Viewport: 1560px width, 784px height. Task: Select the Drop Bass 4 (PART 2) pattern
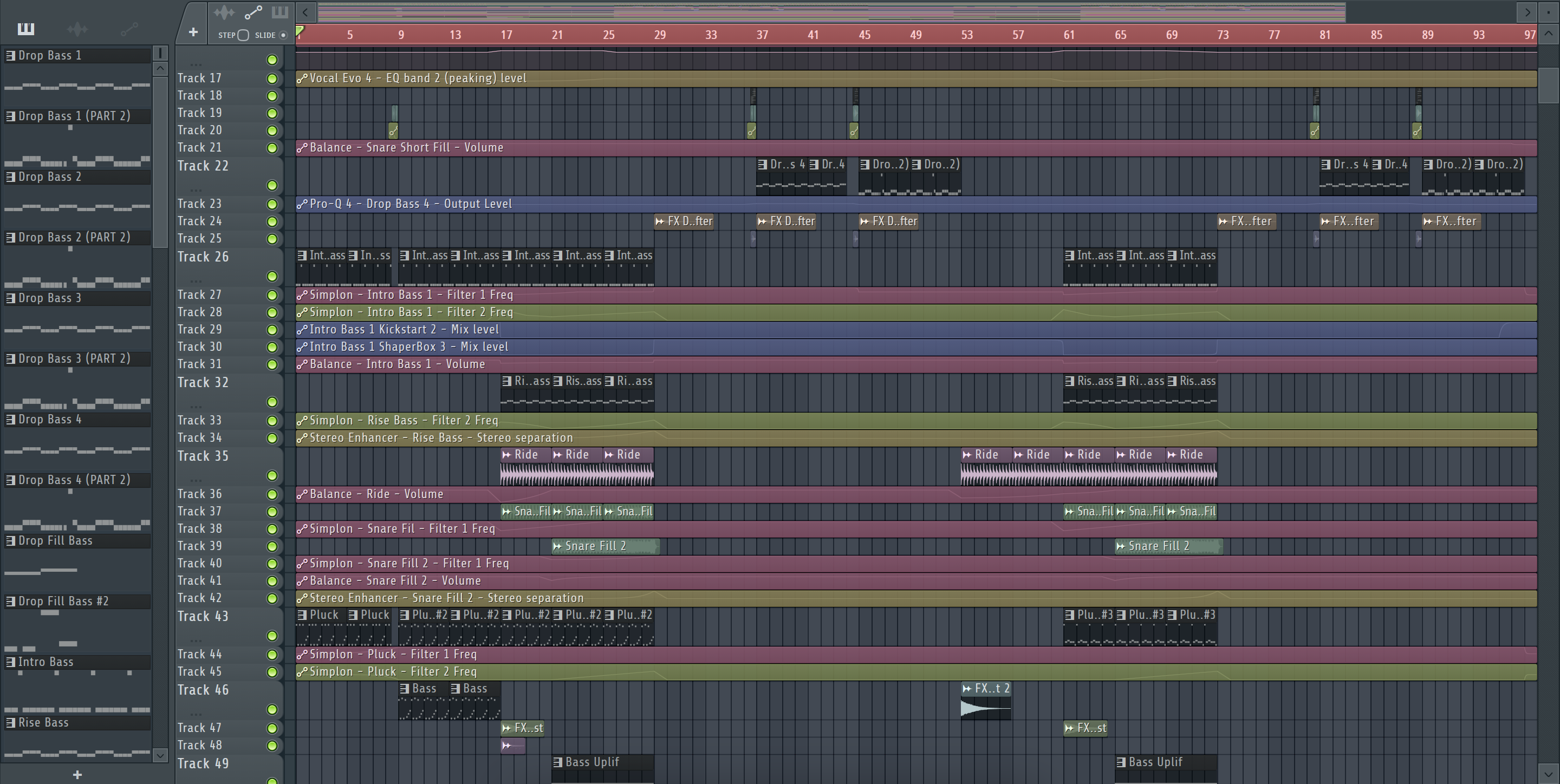click(77, 480)
